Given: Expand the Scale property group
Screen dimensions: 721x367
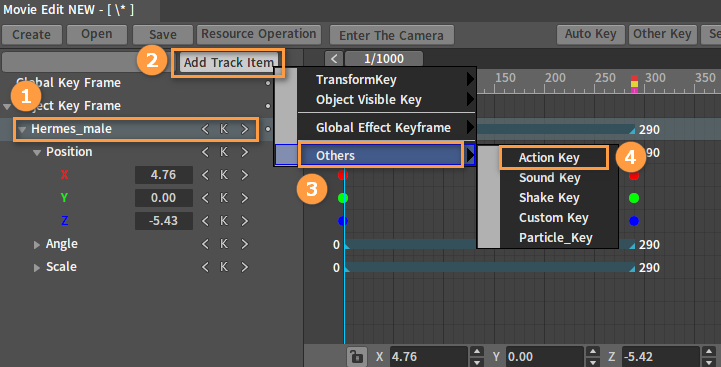Looking at the screenshot, I should point(37,268).
